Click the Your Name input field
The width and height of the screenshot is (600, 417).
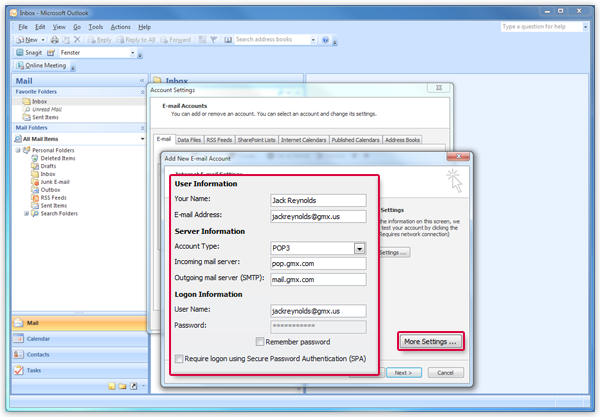tap(318, 200)
